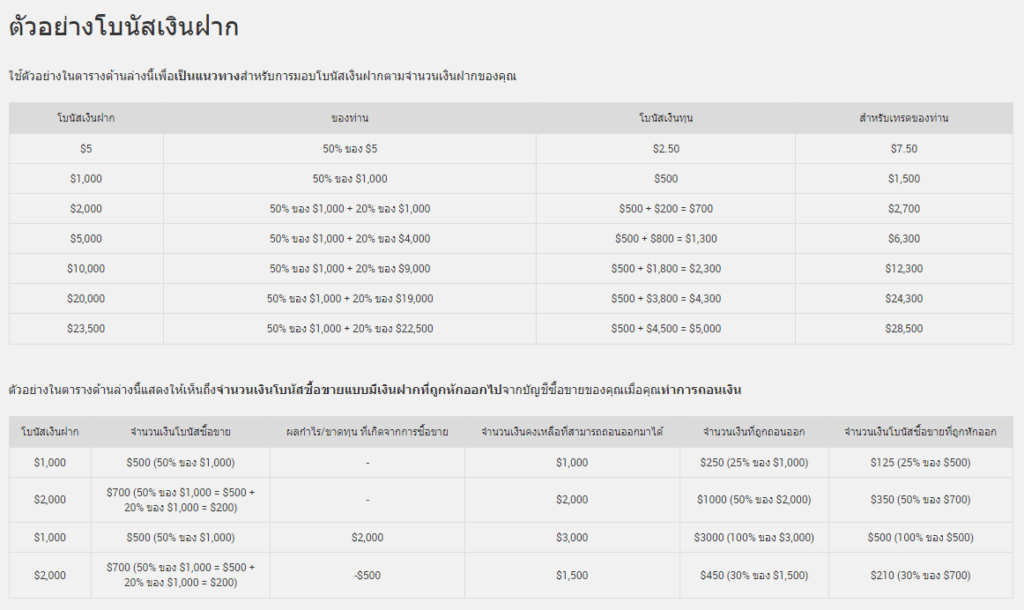The height and width of the screenshot is (610, 1024).
Task: Click the $7.50 trading total cell
Action: [x=904, y=149]
